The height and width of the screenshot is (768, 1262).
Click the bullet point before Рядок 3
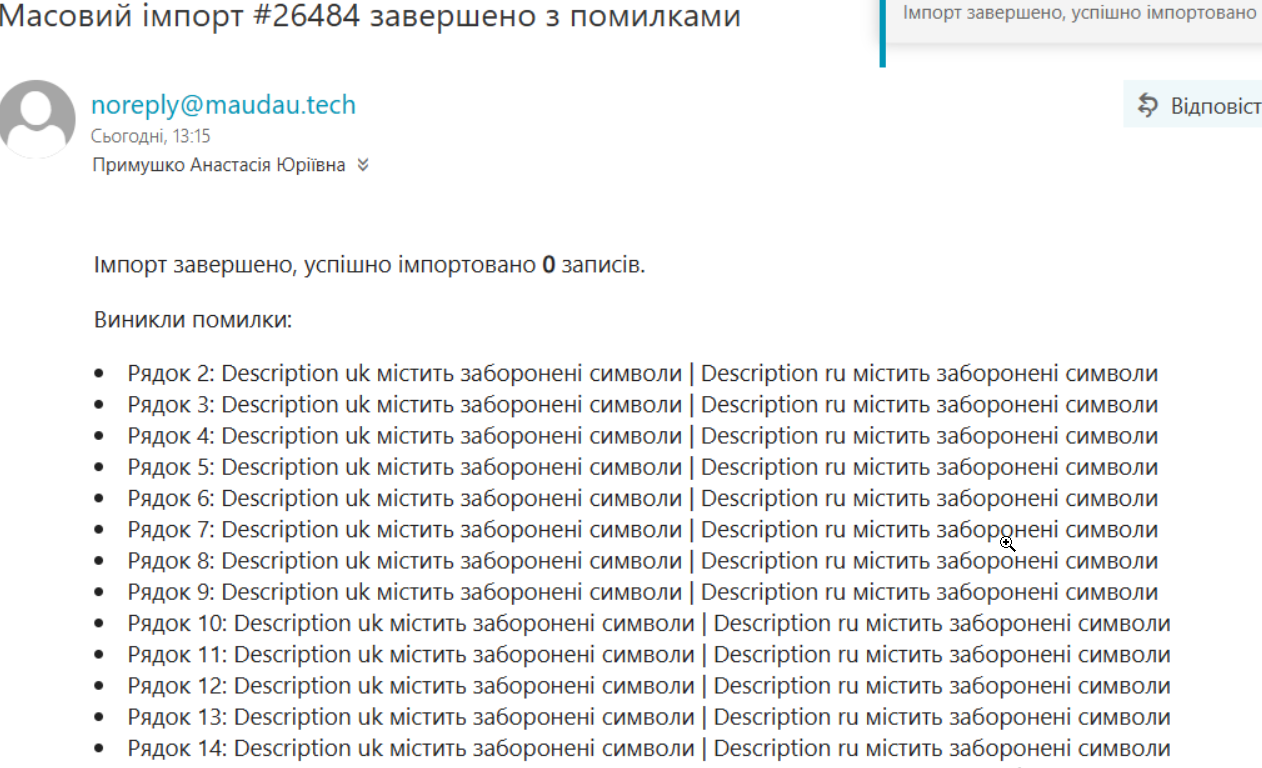coord(99,405)
